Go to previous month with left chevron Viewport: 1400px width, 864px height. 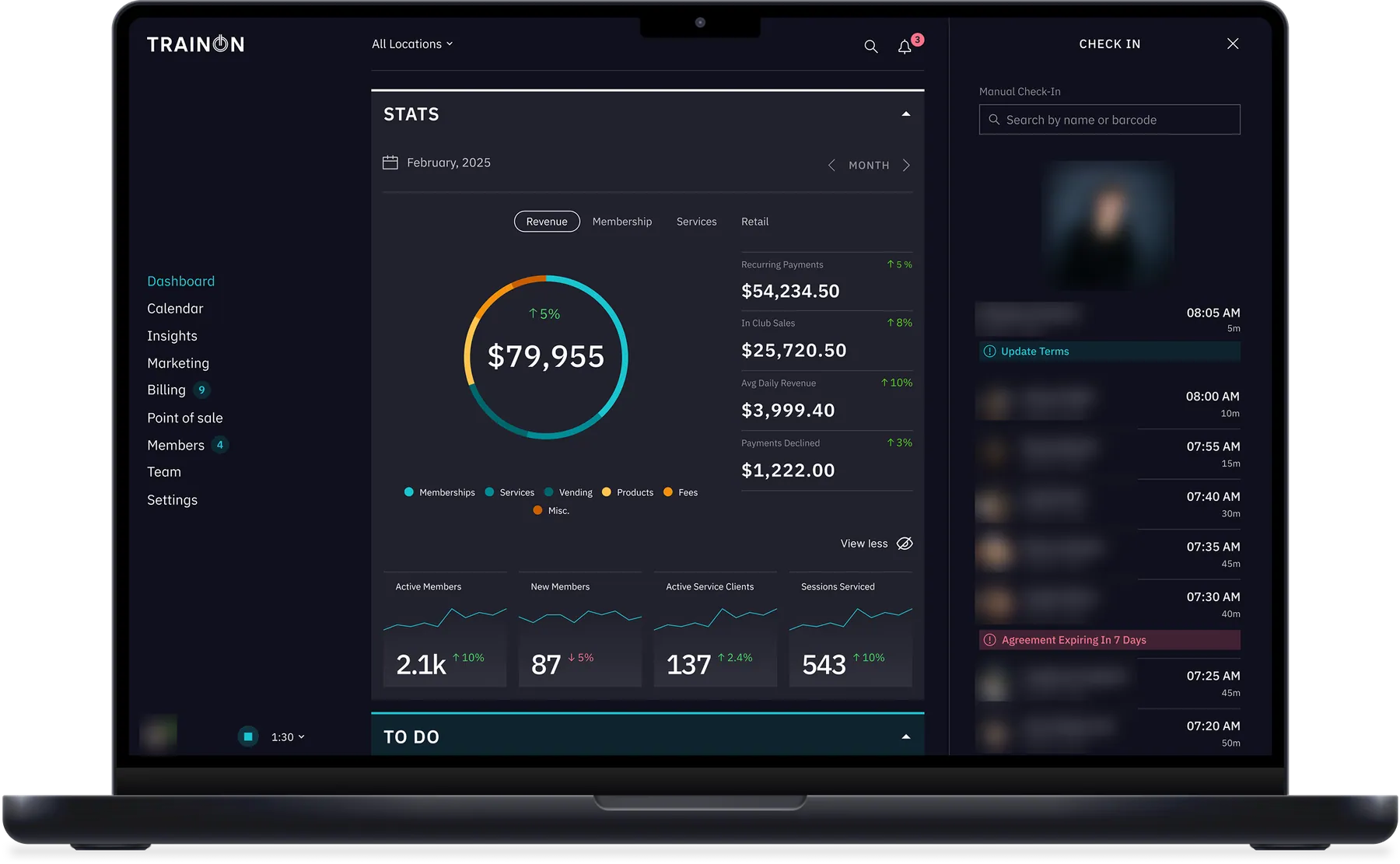click(831, 165)
